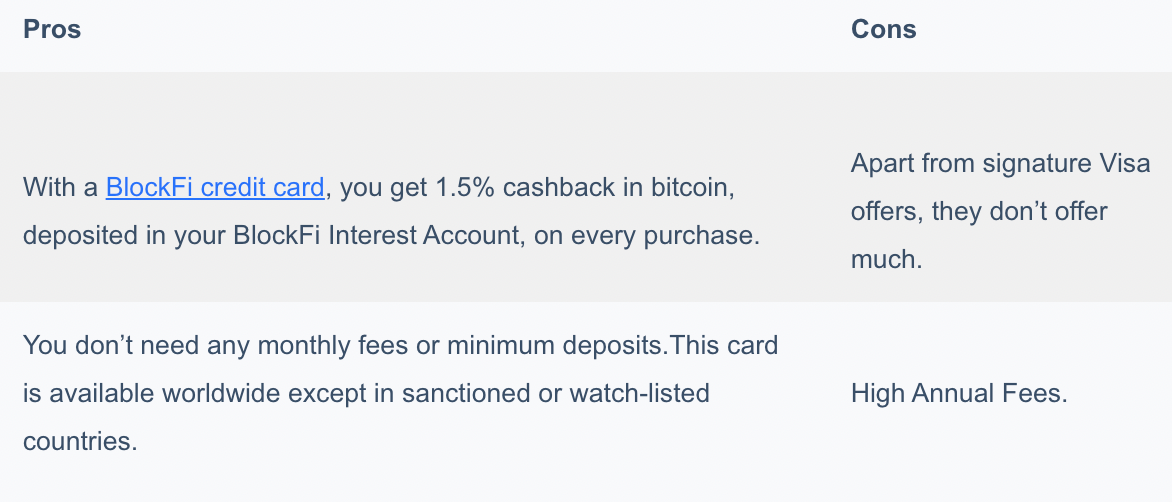Click the Cons column header
The image size is (1172, 502).
click(x=883, y=29)
